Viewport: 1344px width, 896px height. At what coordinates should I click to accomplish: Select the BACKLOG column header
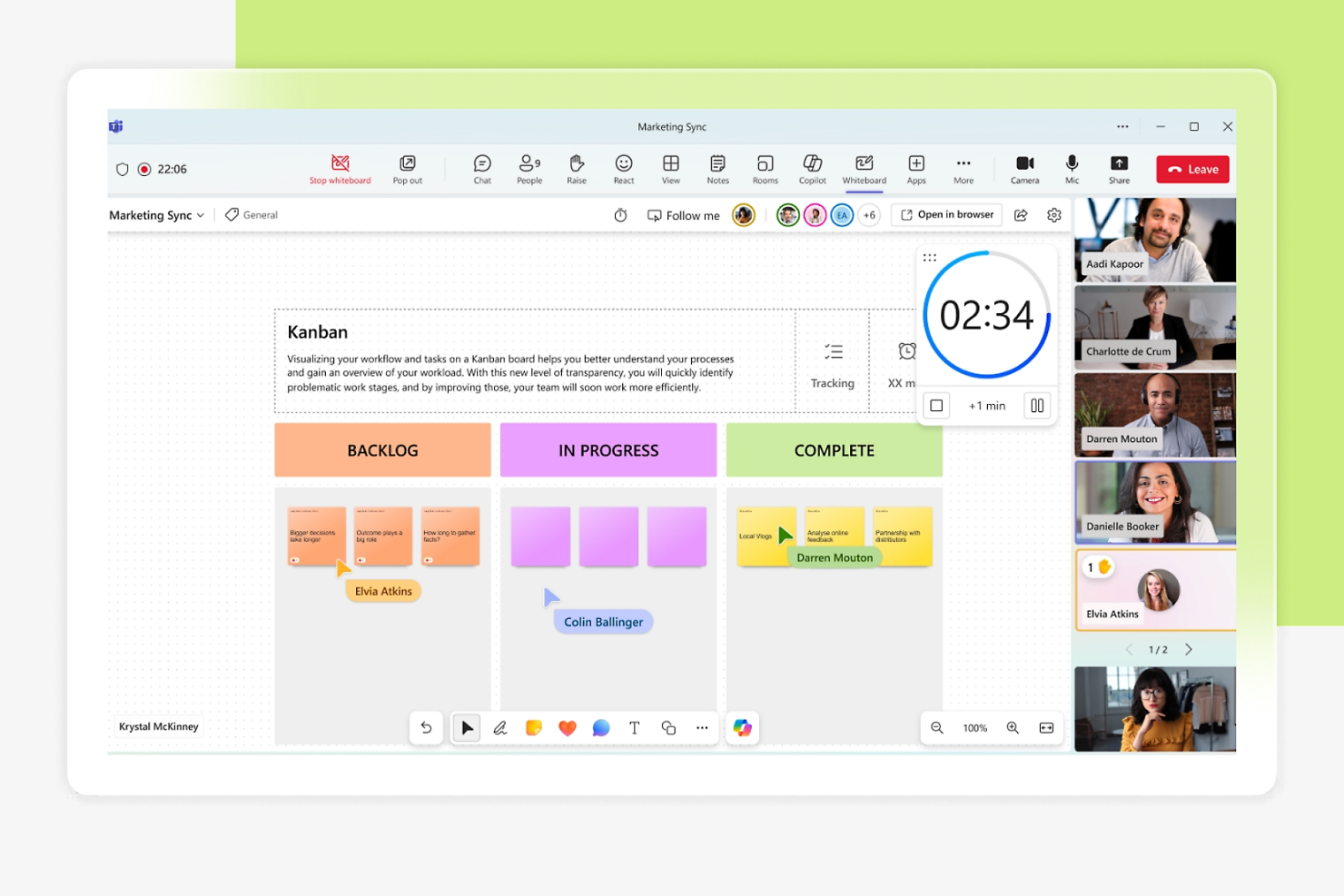coord(382,450)
